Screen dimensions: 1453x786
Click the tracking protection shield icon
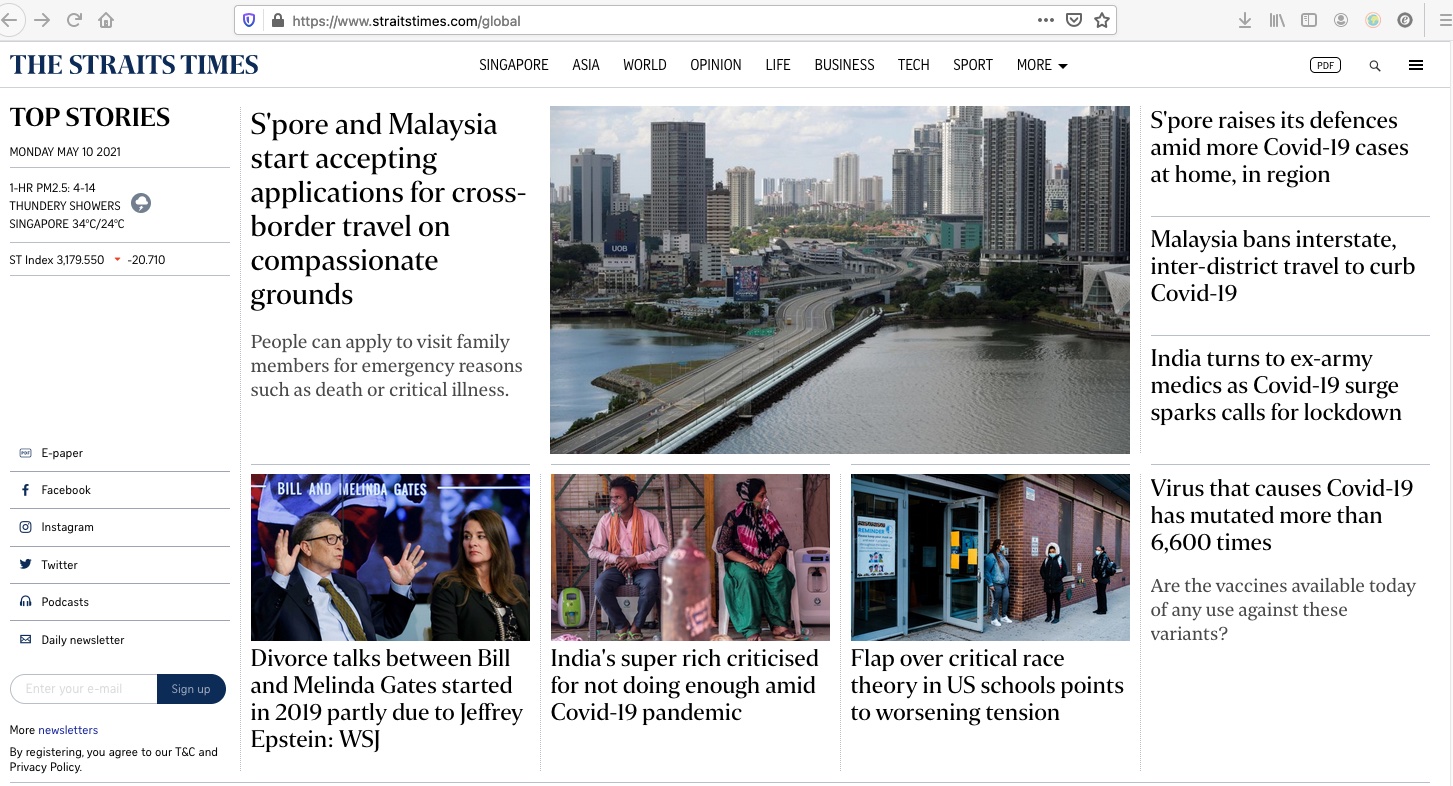click(x=250, y=20)
